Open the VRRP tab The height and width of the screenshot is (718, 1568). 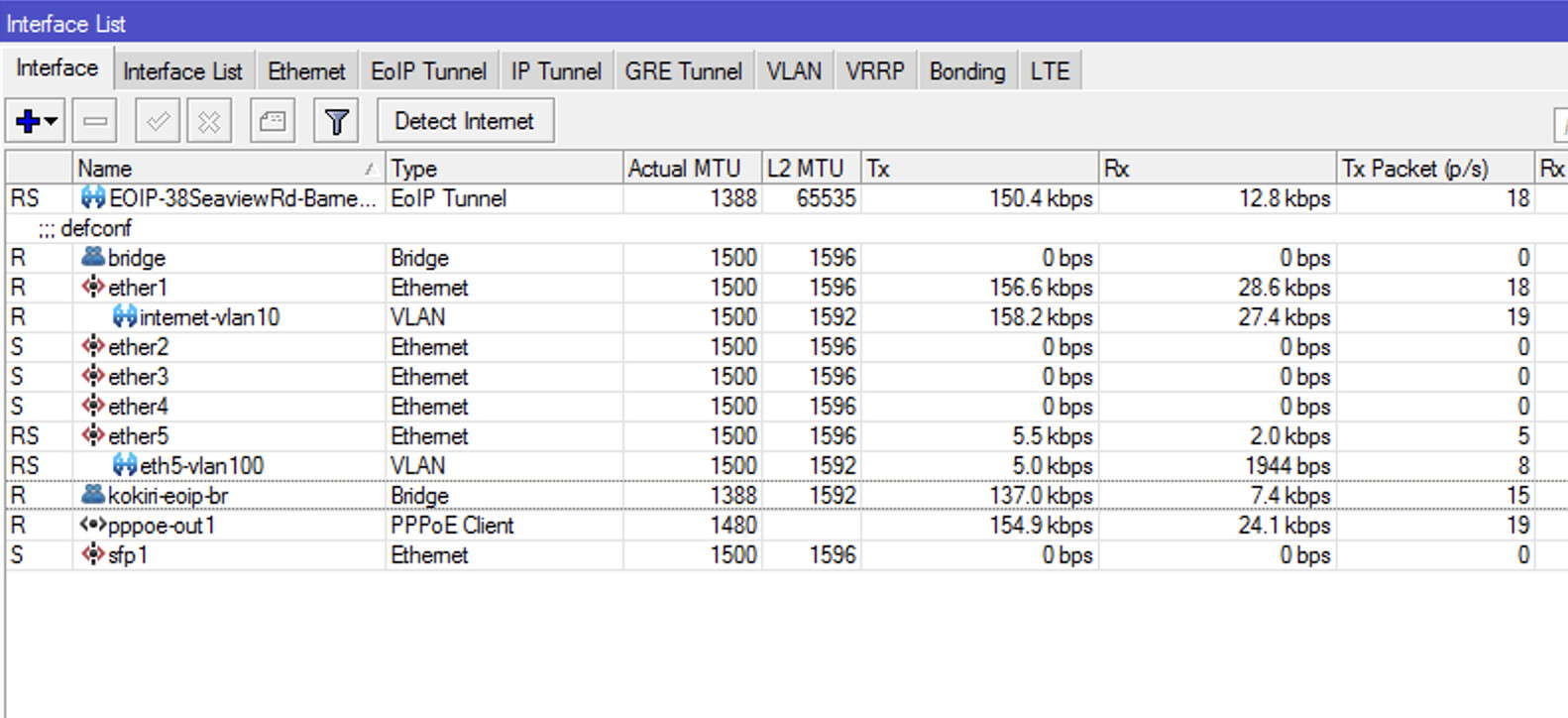tap(875, 71)
